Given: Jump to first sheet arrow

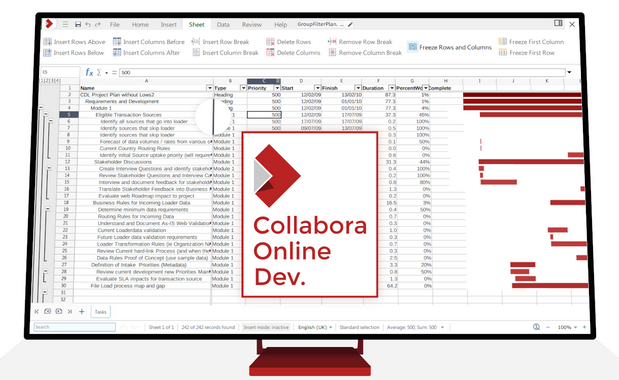Looking at the screenshot, I should pos(36,312).
